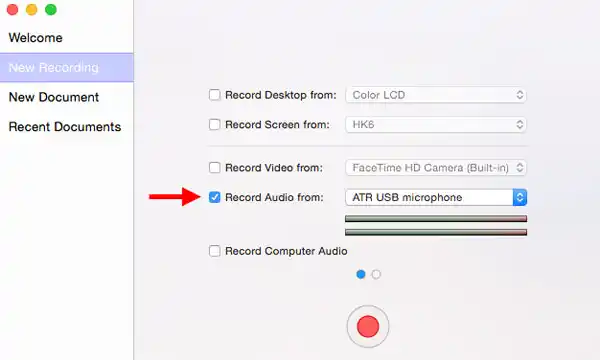This screenshot has width=600, height=360.
Task: Close the window with the red button
Action: point(13,10)
